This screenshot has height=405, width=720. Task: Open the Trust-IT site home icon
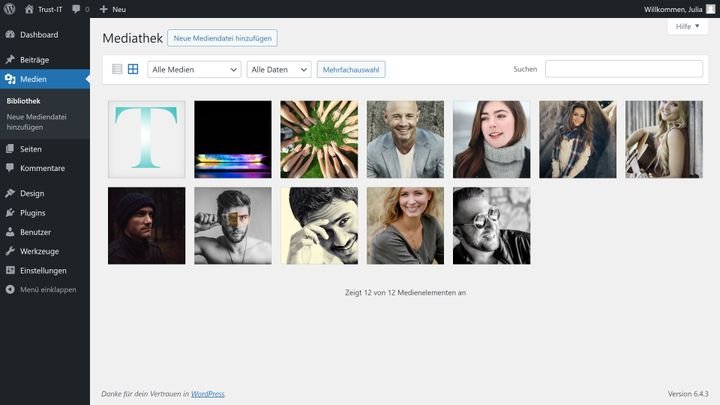(29, 9)
